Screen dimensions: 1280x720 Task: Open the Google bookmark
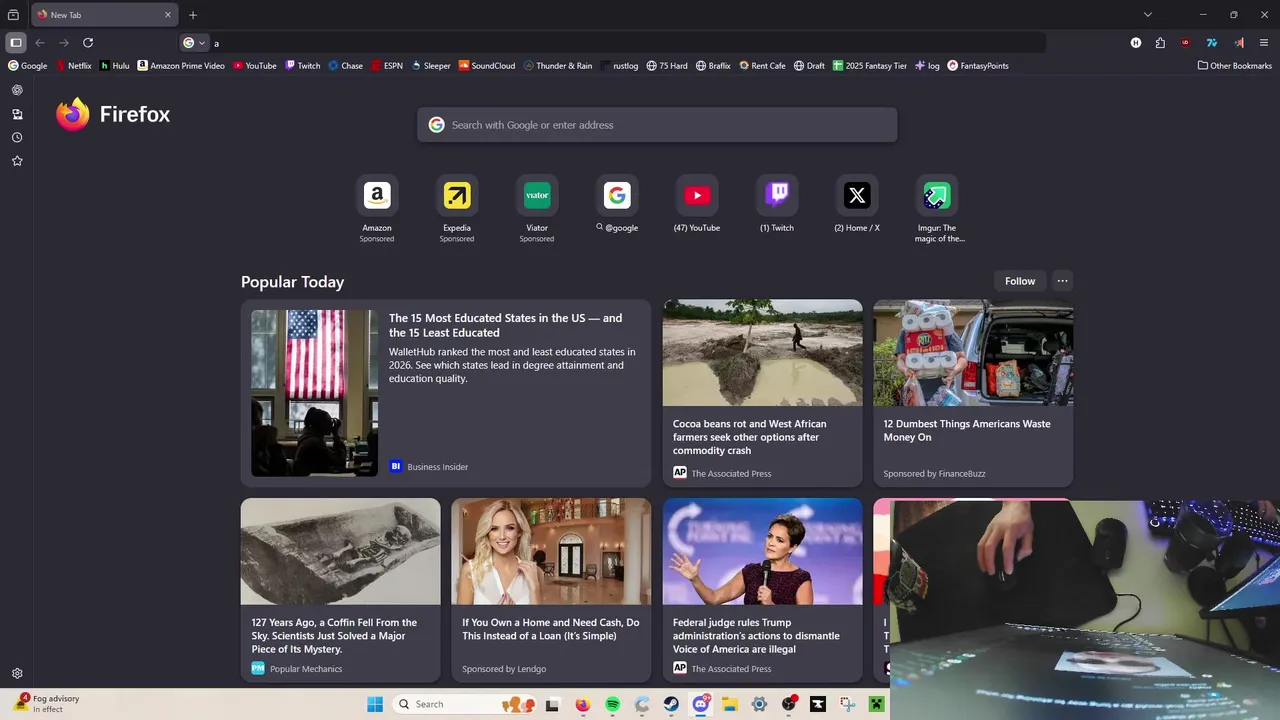28,66
